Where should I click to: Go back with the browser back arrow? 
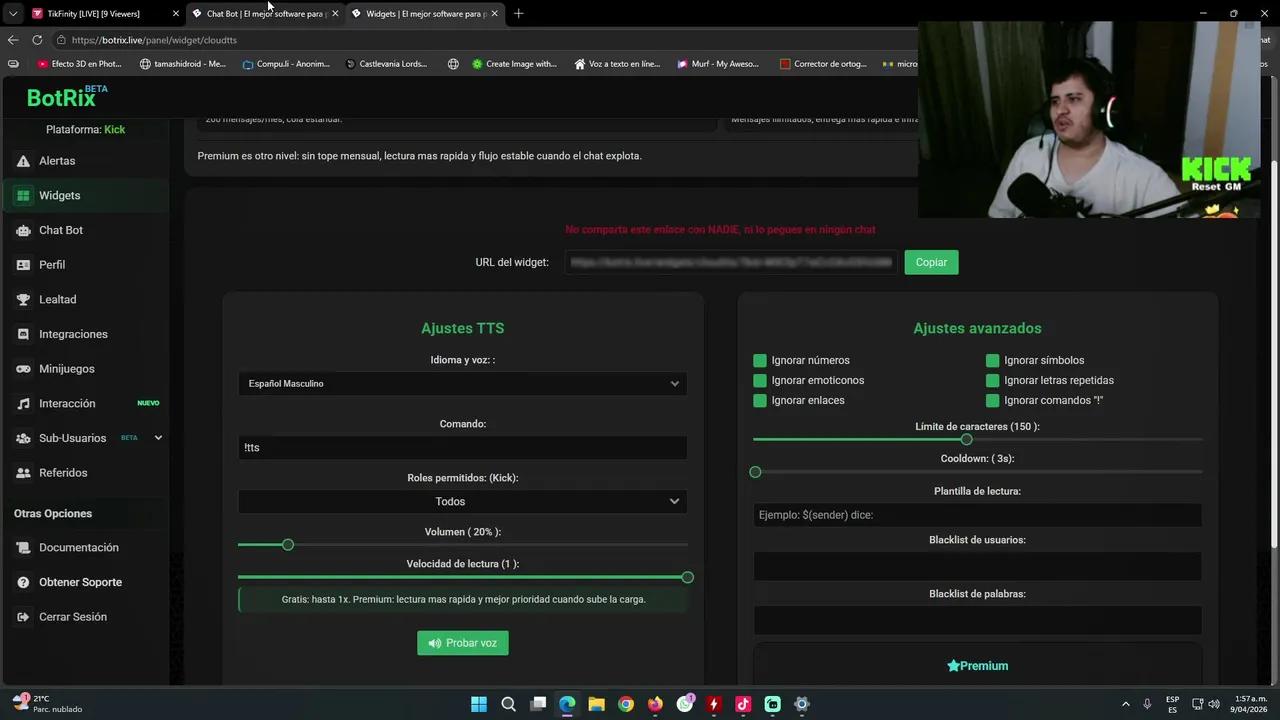(13, 40)
